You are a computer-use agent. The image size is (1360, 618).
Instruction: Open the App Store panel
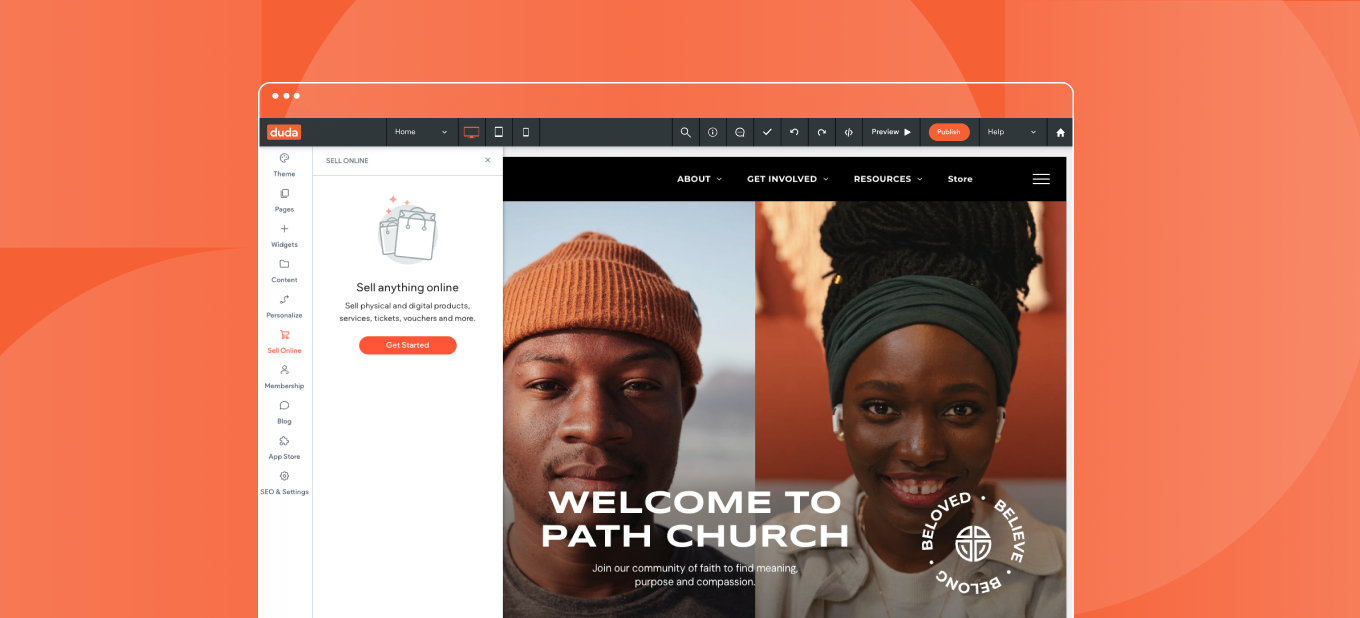tap(284, 448)
